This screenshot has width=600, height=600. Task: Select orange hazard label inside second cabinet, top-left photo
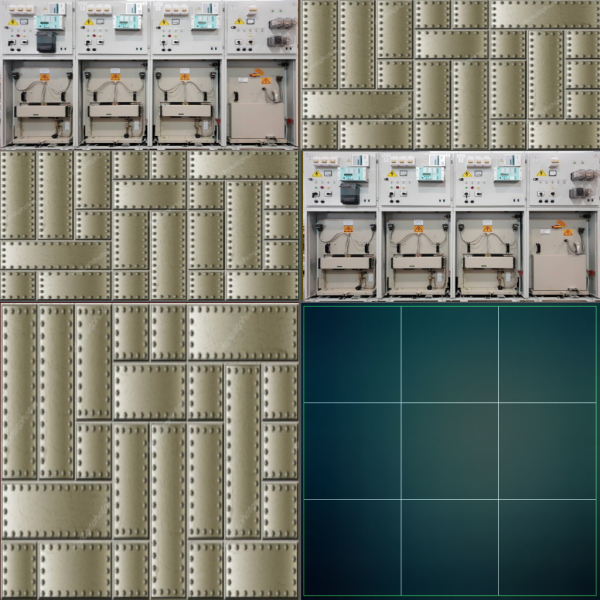pyautogui.click(x=114, y=77)
